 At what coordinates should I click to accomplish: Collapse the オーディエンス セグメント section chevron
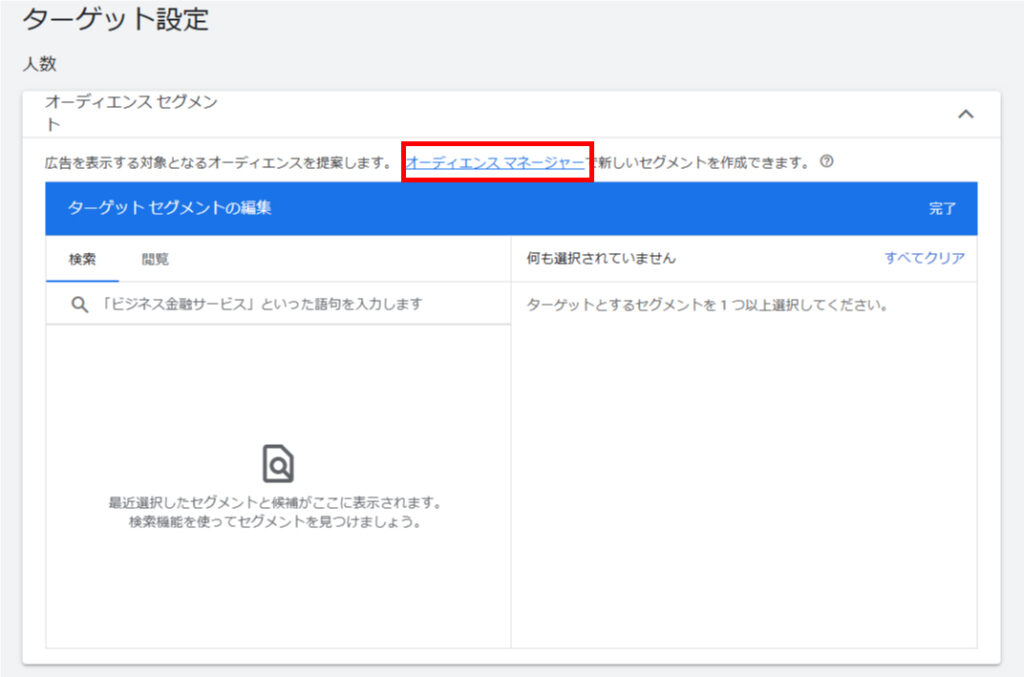click(x=965, y=115)
